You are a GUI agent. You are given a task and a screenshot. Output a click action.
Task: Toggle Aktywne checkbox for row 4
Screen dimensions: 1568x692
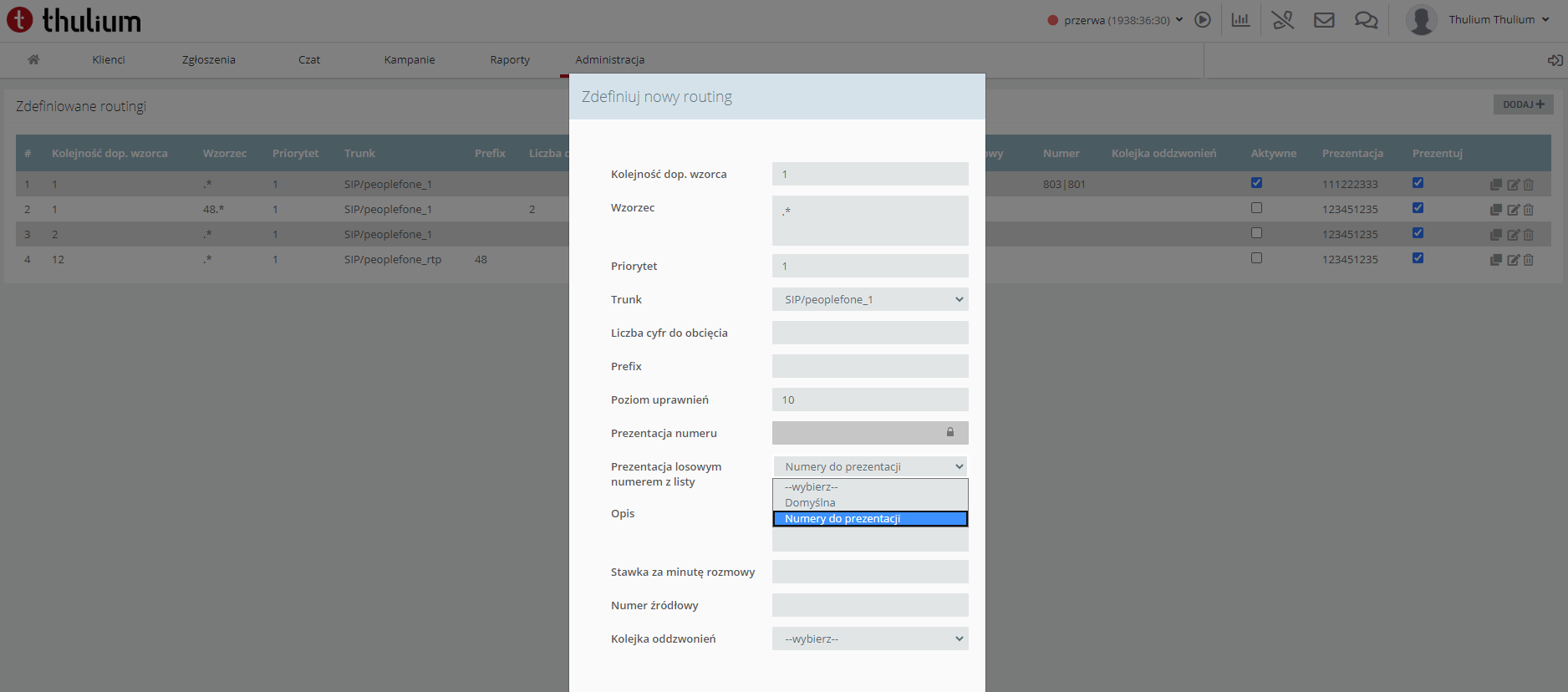coord(1256,257)
